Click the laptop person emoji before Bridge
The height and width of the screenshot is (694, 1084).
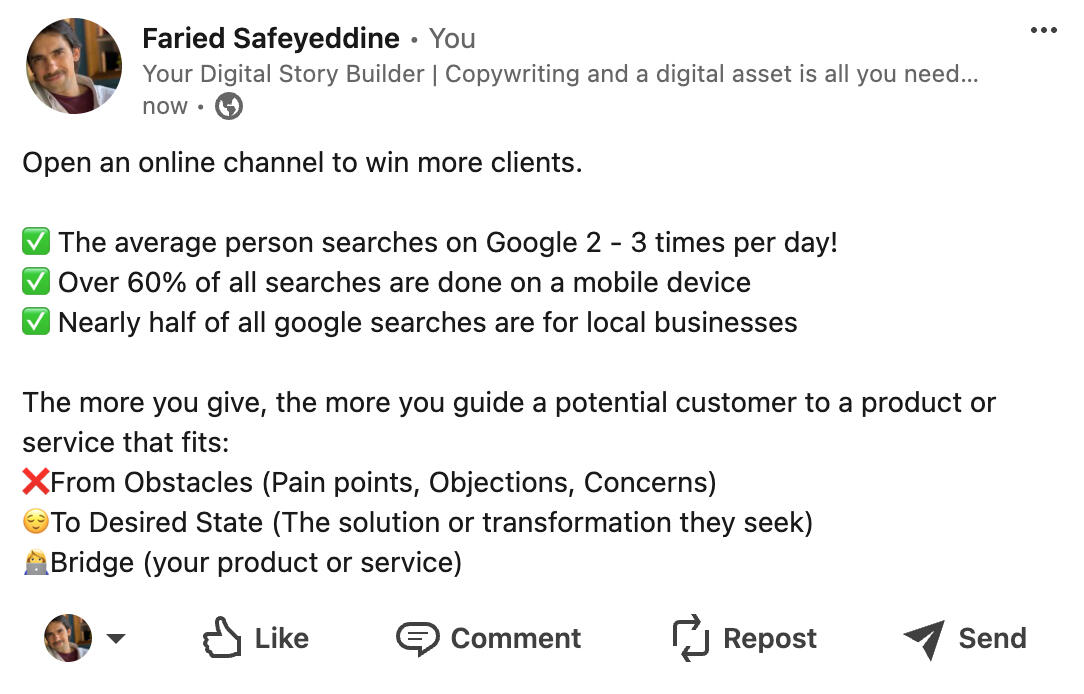[36, 563]
